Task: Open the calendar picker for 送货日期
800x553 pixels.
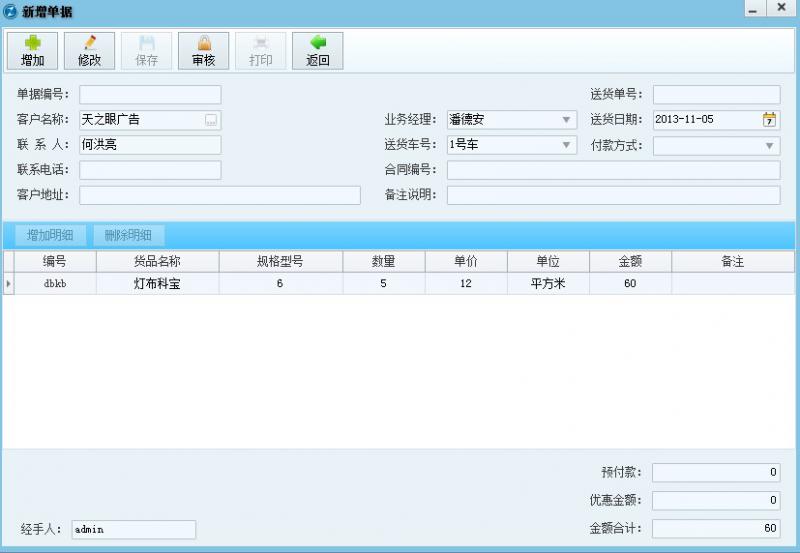Action: [x=769, y=120]
